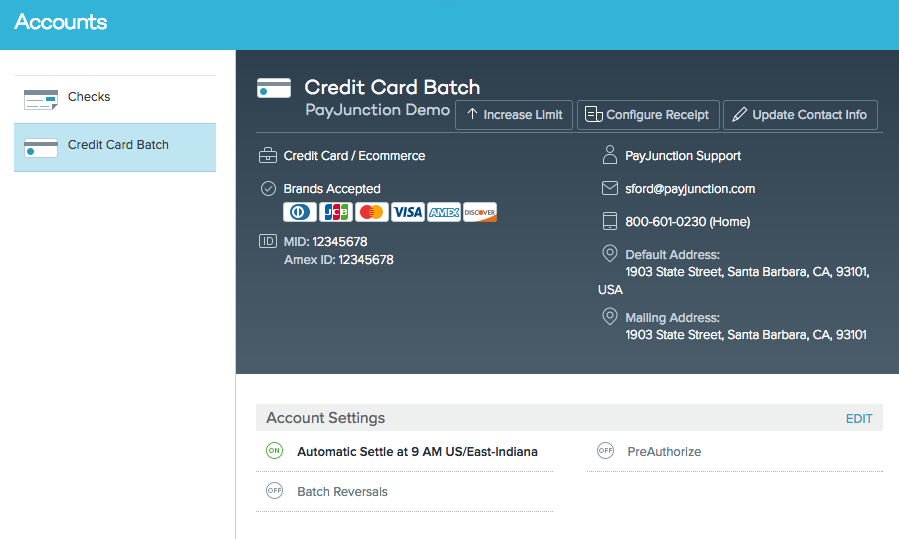This screenshot has height=539, width=899.
Task: Click the Batch Reversals label
Action: (342, 492)
